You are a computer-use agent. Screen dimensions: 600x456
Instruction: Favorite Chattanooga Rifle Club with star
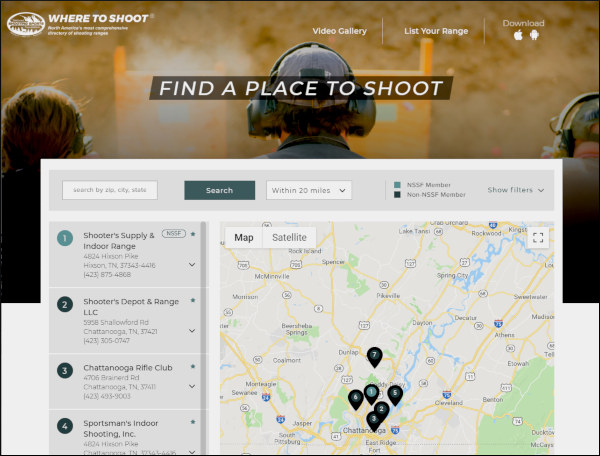(x=193, y=366)
